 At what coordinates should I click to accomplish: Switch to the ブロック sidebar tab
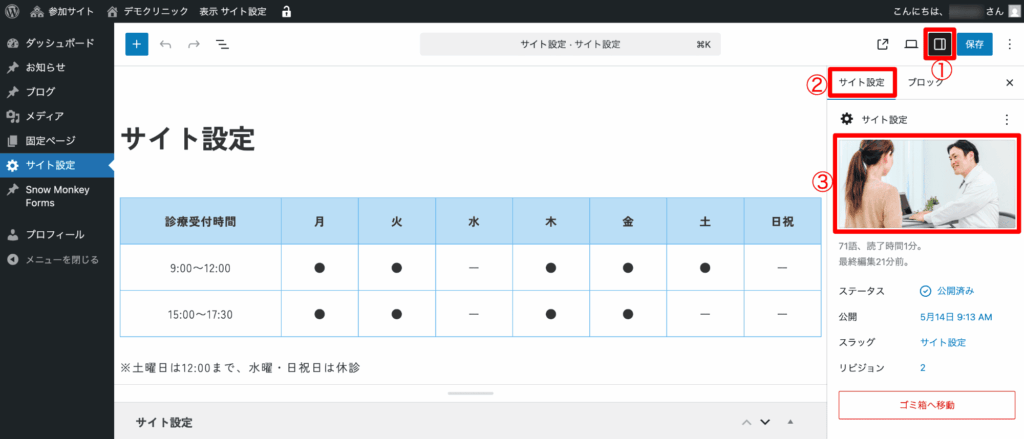[925, 83]
